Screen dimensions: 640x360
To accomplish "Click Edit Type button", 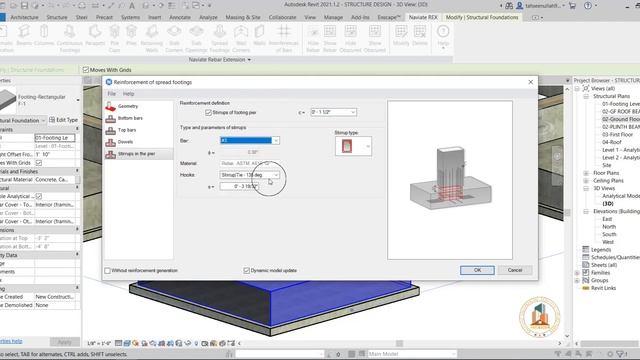I will 63,120.
